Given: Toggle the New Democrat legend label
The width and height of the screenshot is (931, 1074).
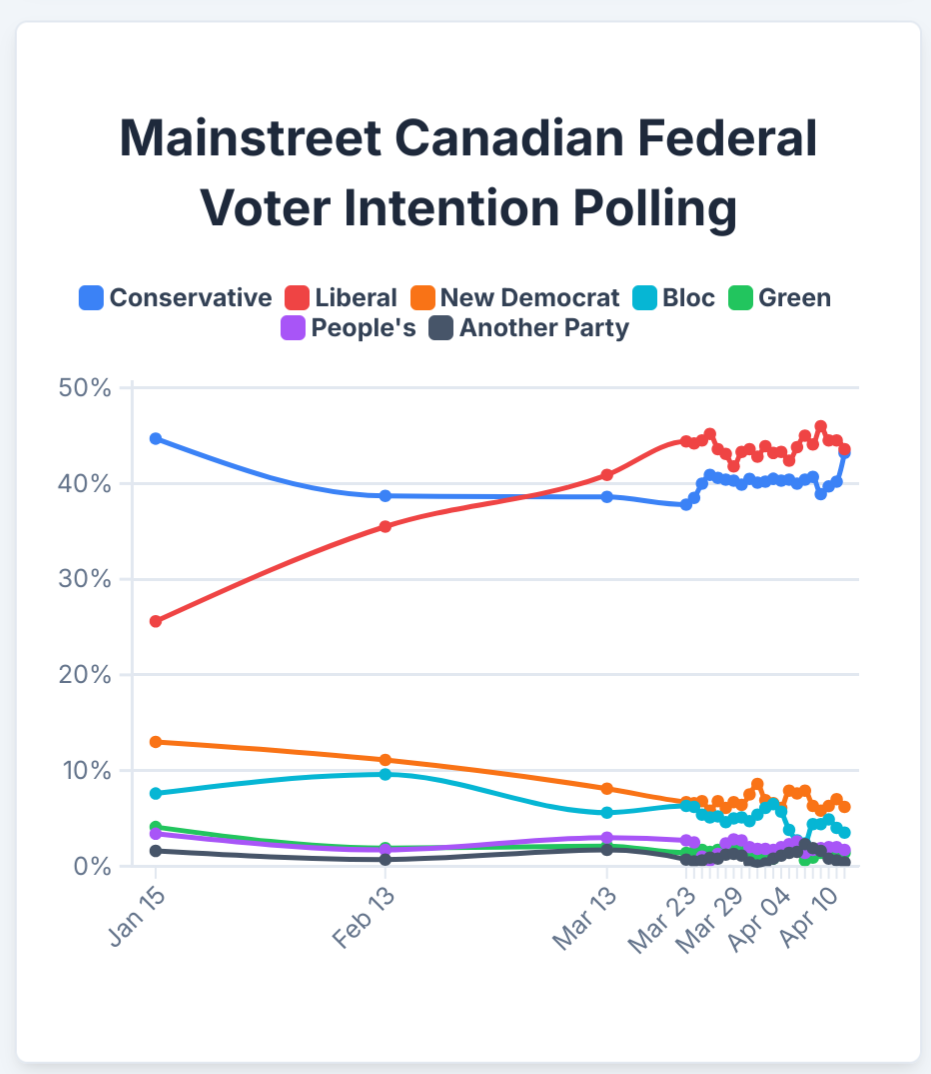Looking at the screenshot, I should tap(530, 297).
